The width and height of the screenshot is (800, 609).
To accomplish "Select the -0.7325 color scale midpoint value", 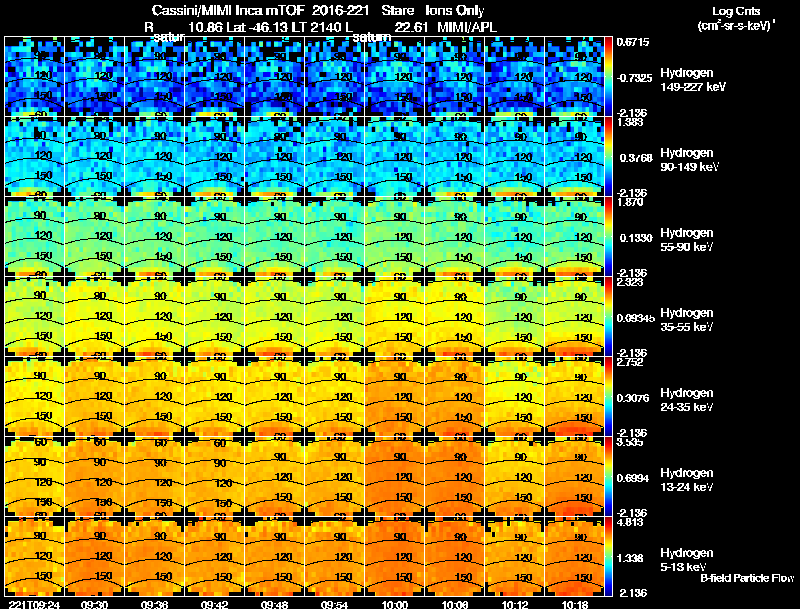I will [634, 78].
